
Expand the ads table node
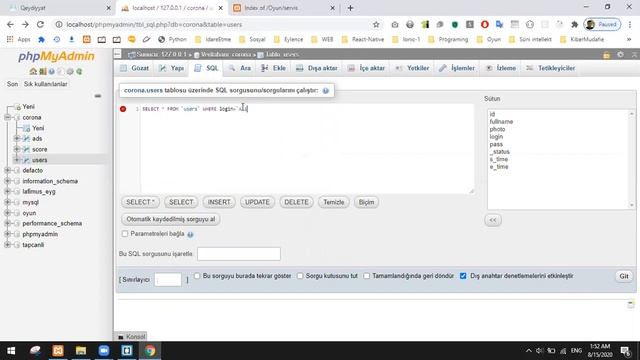tap(17, 139)
